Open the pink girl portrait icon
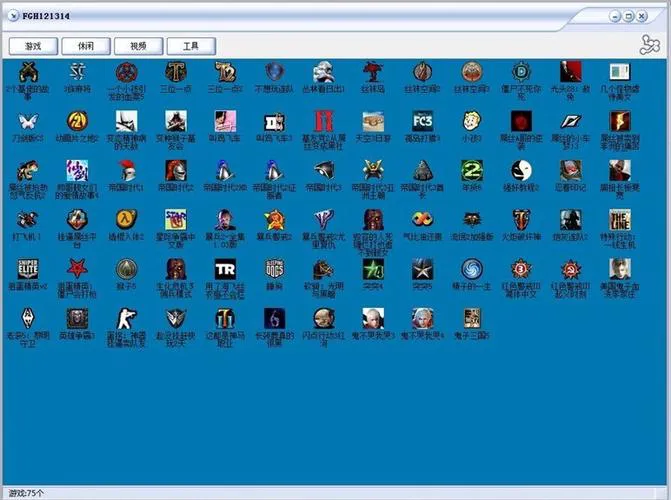Screen dimensions: 671x500 point(225,122)
